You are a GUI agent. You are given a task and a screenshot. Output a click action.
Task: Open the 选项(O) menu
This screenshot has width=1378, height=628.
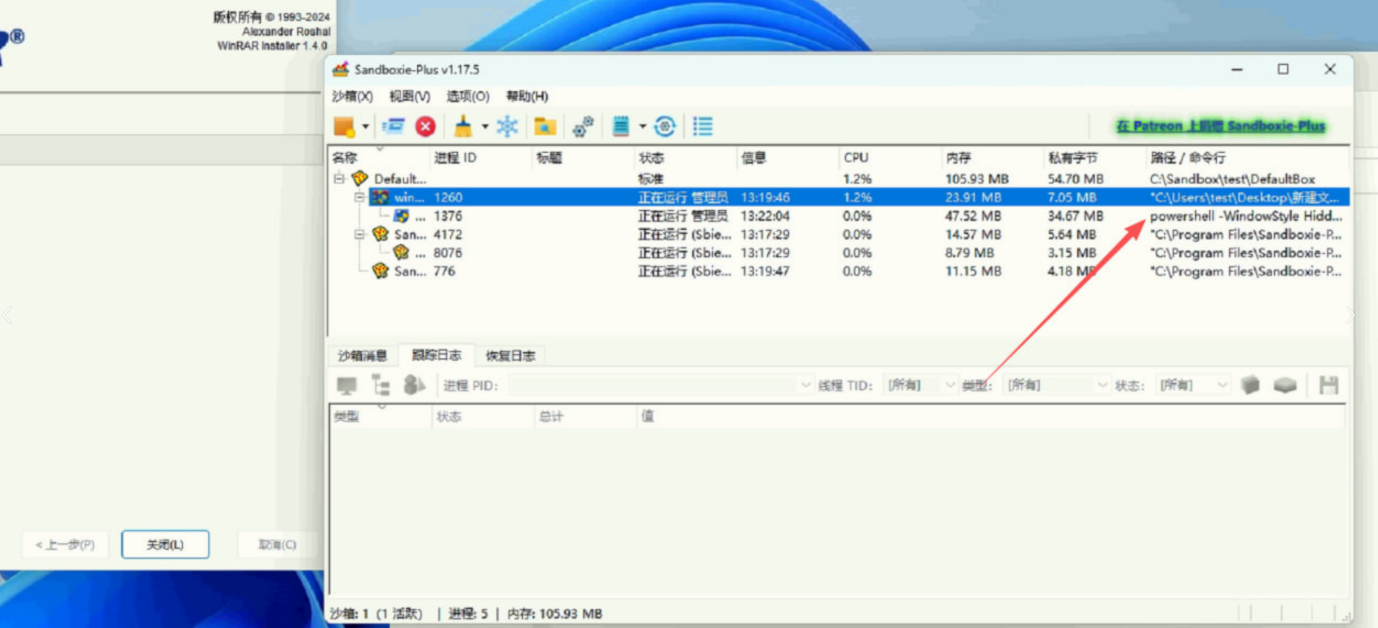click(x=468, y=96)
